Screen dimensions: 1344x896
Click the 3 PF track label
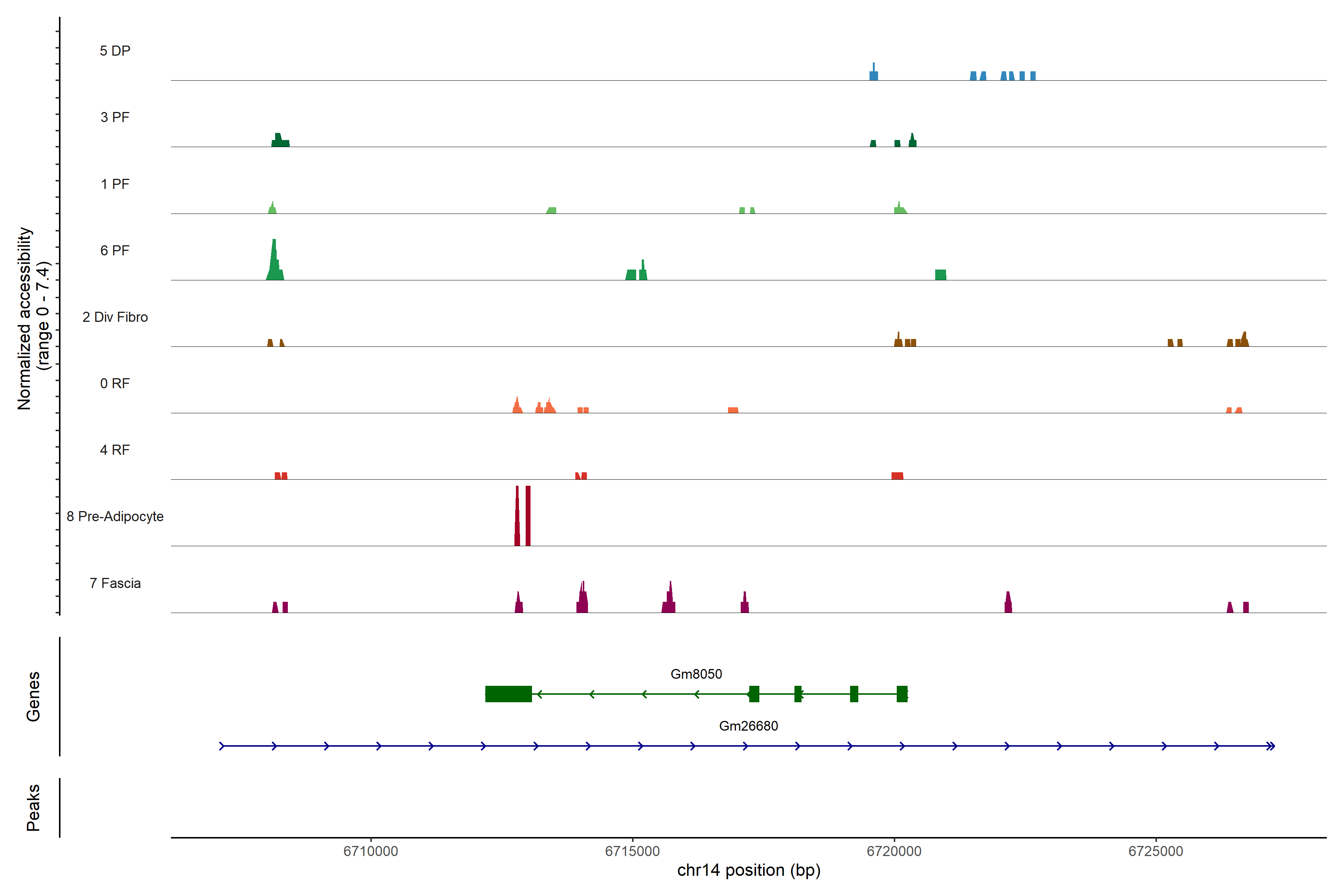click(115, 118)
